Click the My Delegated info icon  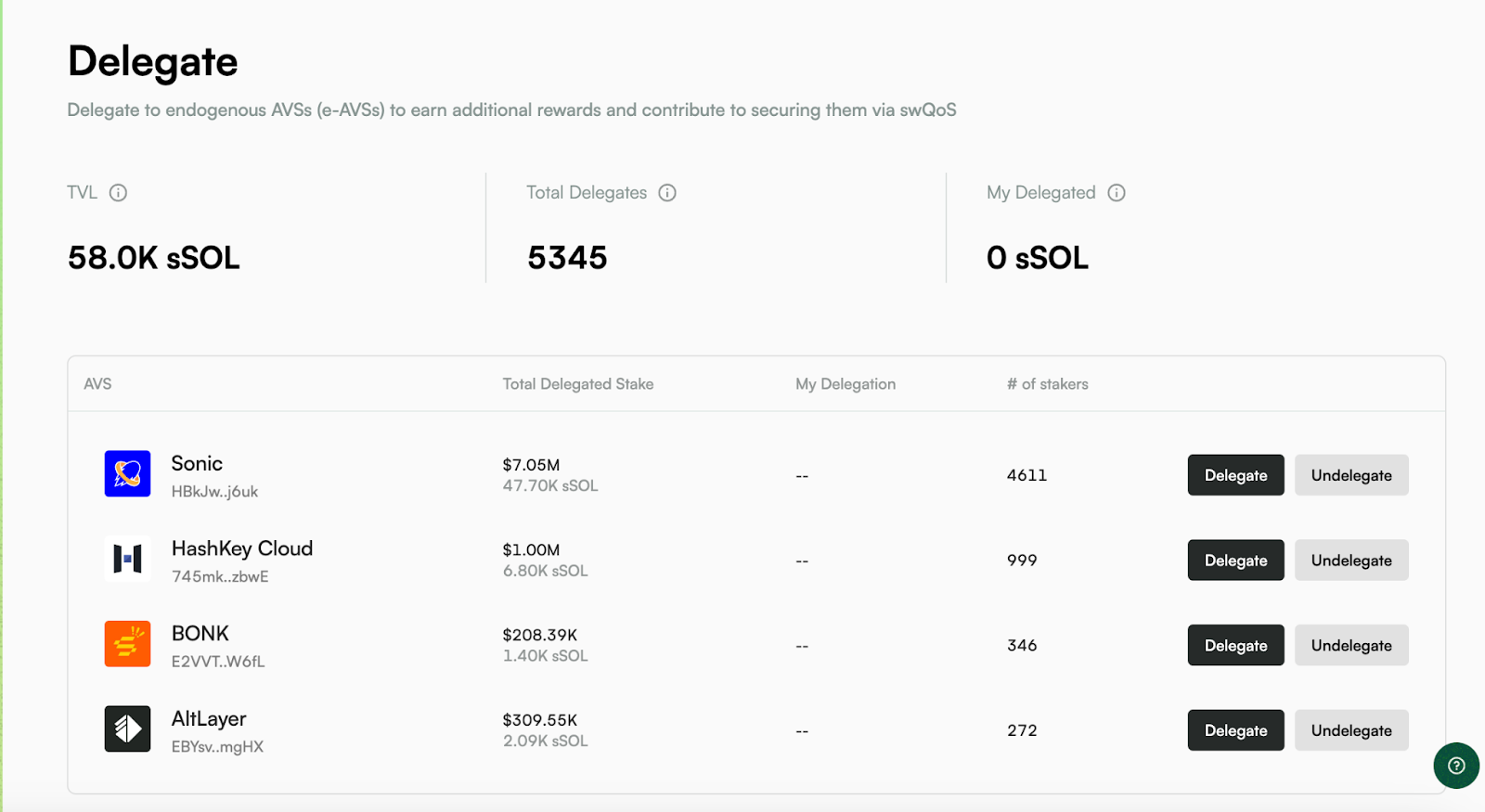point(1117,193)
